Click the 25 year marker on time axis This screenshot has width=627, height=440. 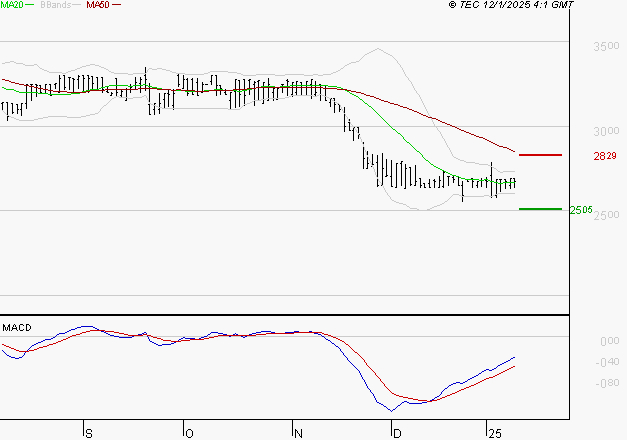coord(495,433)
